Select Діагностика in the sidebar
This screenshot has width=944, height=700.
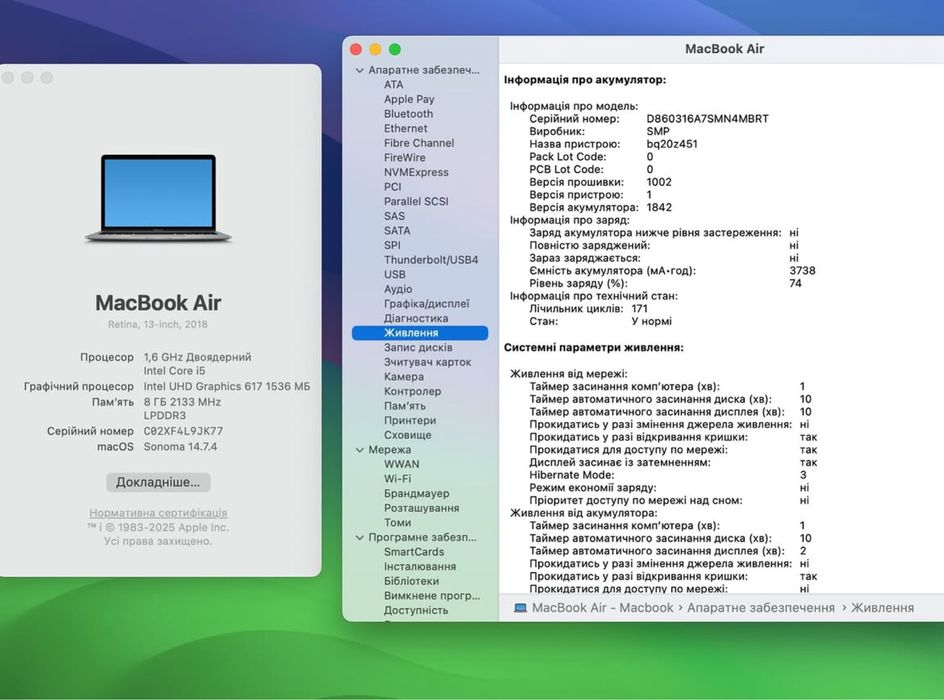pyautogui.click(x=416, y=318)
